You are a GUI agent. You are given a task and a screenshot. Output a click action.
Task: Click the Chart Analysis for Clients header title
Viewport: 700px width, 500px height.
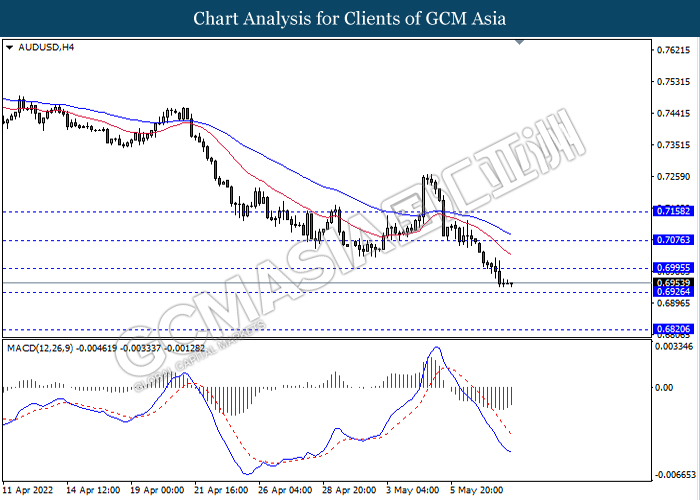coord(350,18)
